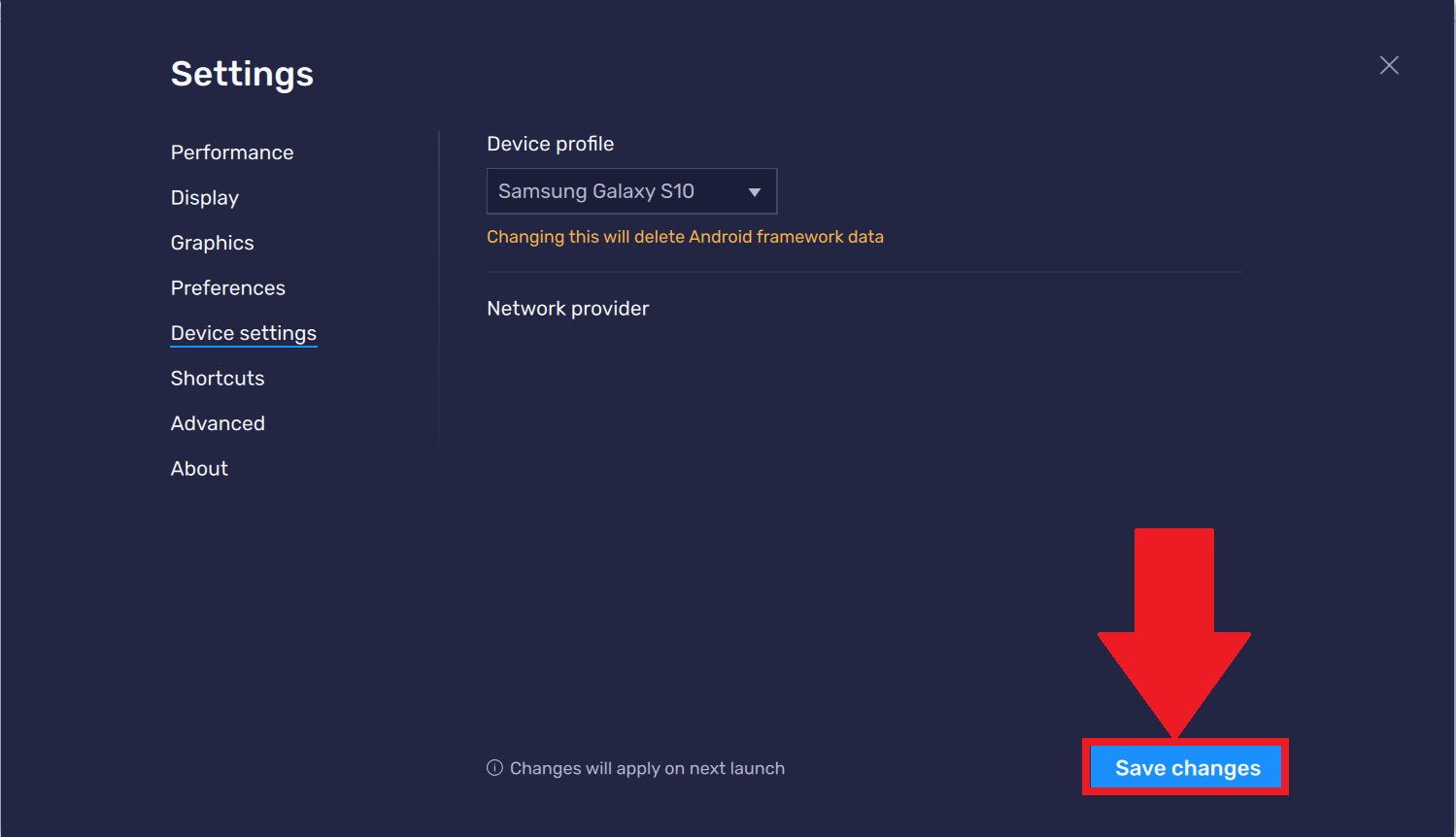
Task: Open the Display settings section
Action: tap(205, 198)
